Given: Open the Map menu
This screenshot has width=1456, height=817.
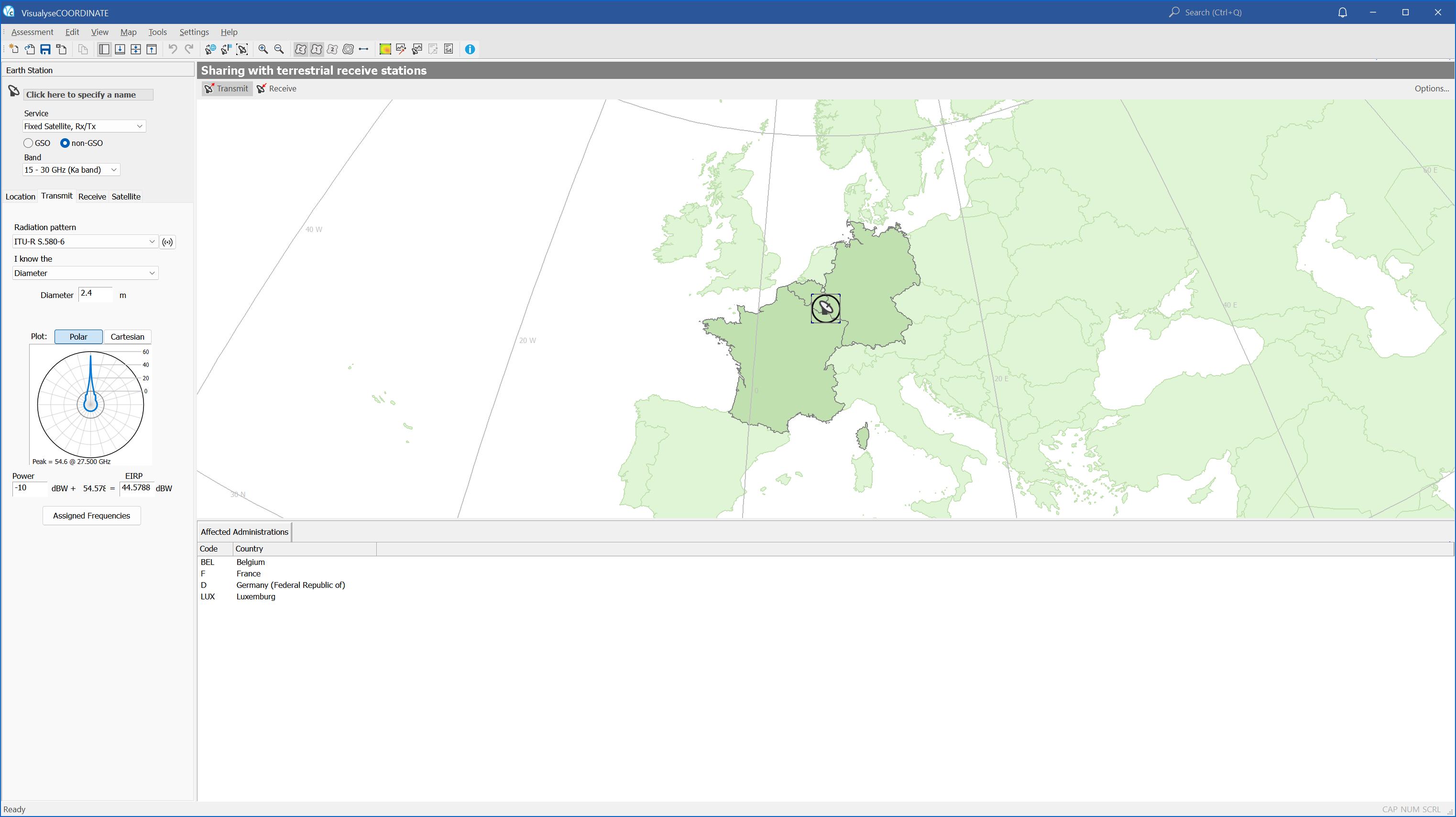Looking at the screenshot, I should coord(128,32).
